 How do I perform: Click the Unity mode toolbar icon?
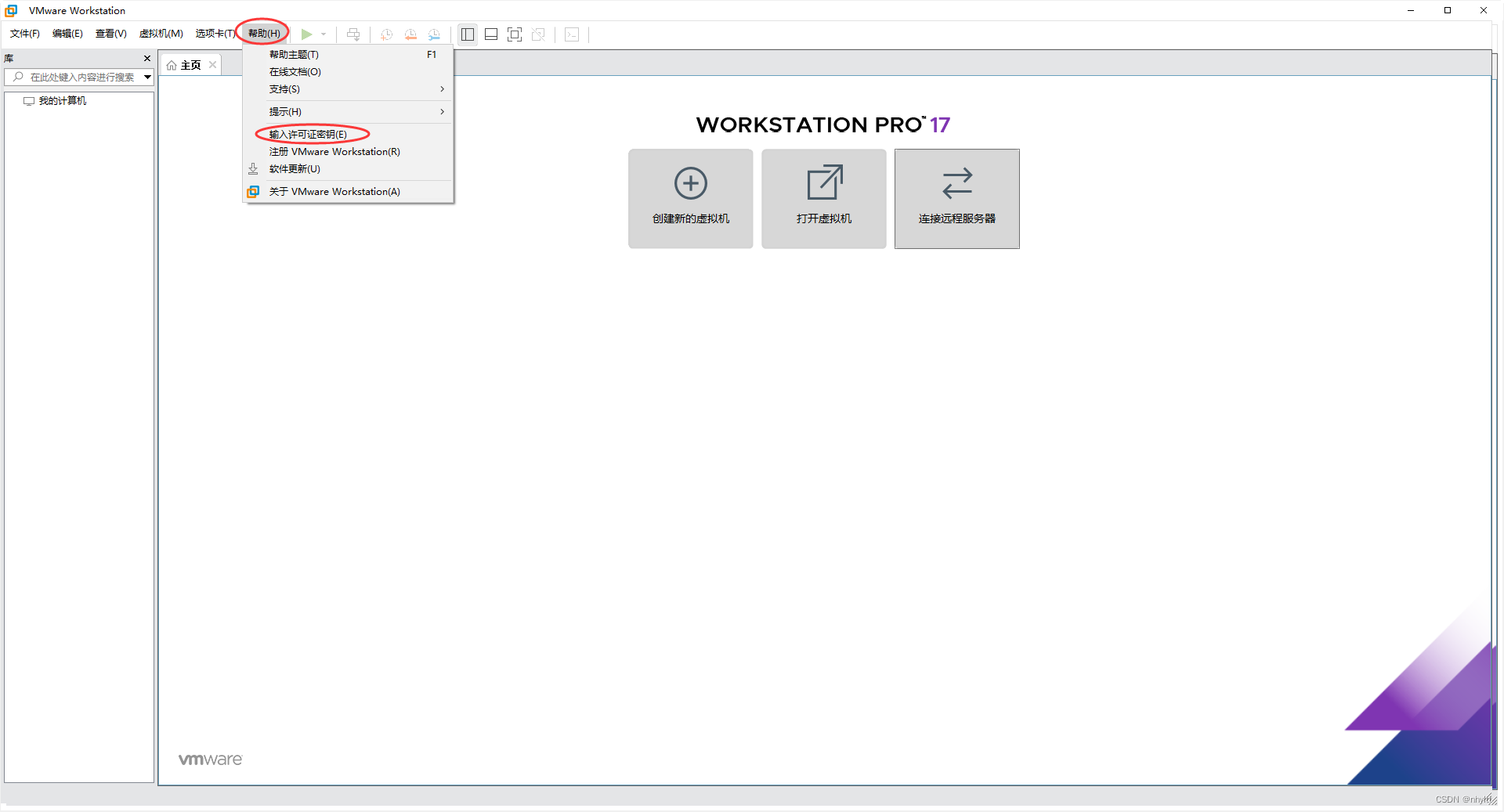coord(538,34)
